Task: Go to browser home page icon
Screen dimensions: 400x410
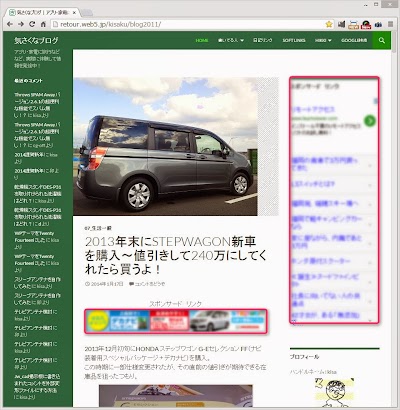Action: coord(43,24)
